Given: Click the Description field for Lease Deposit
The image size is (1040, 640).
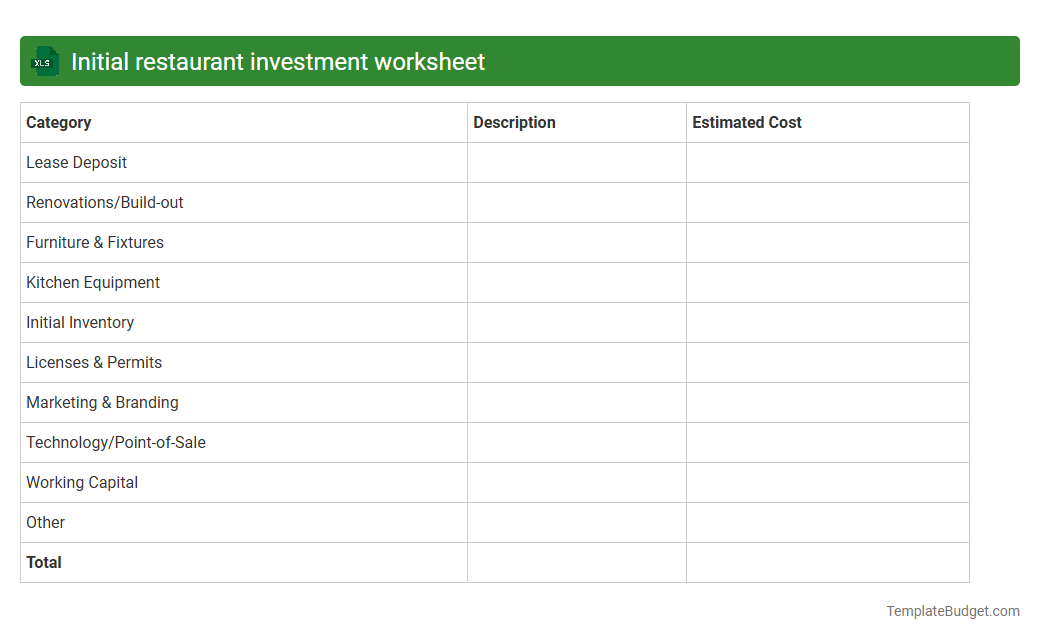Looking at the screenshot, I should (x=576, y=162).
